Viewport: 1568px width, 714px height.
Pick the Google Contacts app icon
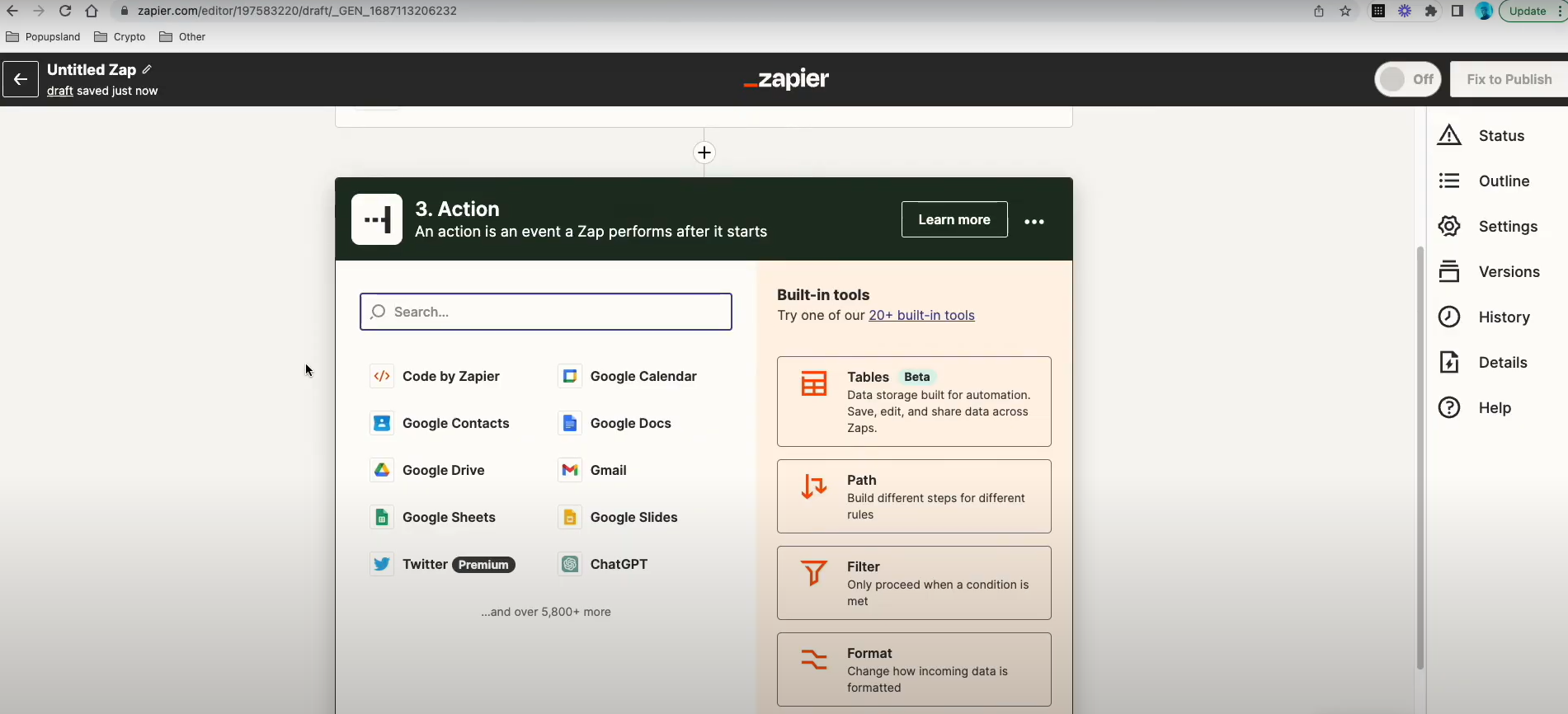coord(382,423)
